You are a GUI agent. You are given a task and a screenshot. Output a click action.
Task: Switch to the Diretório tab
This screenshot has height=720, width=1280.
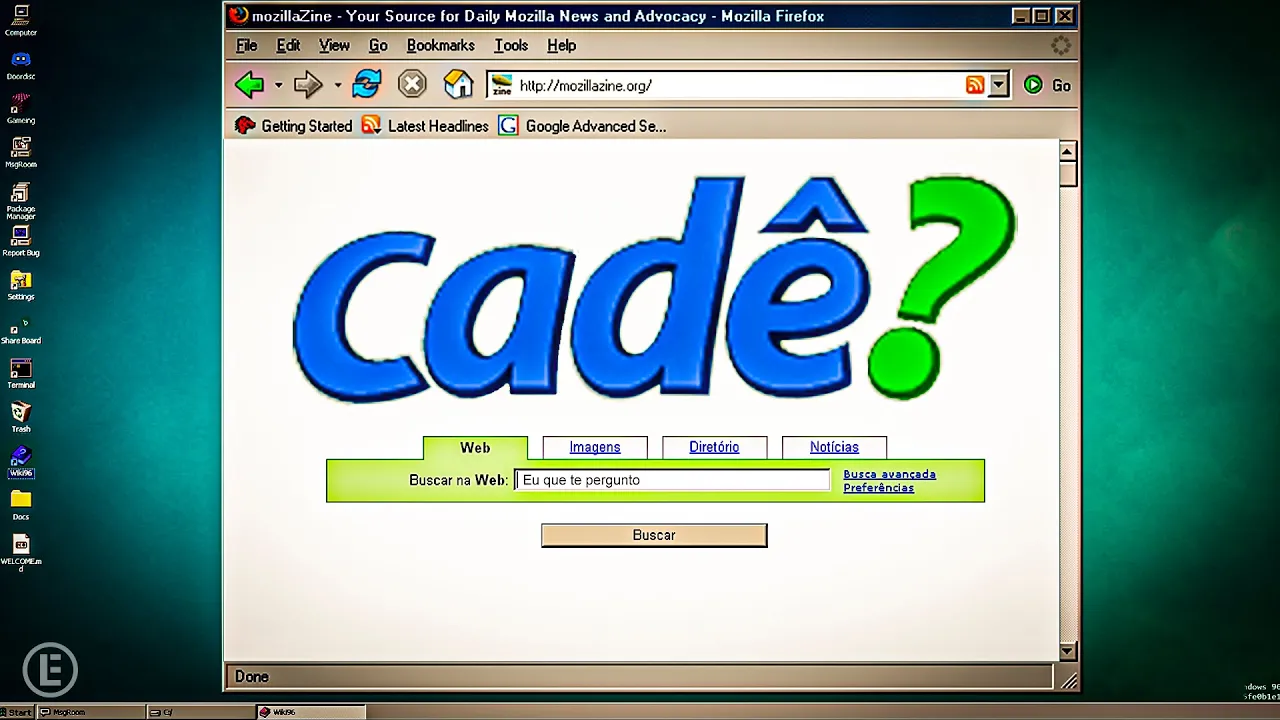(714, 447)
